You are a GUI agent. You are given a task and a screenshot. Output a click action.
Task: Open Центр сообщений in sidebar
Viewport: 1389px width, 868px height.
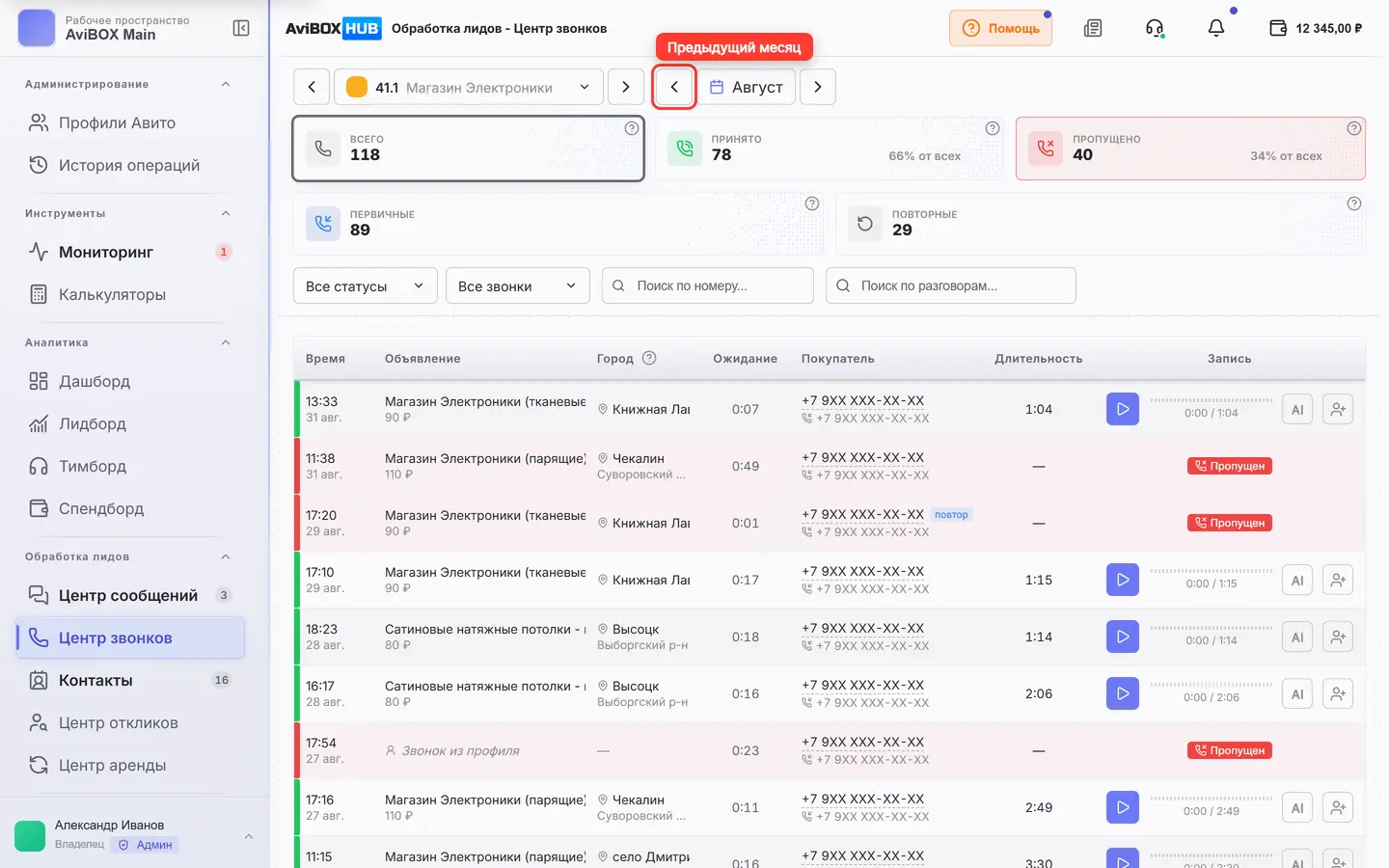pos(129,595)
